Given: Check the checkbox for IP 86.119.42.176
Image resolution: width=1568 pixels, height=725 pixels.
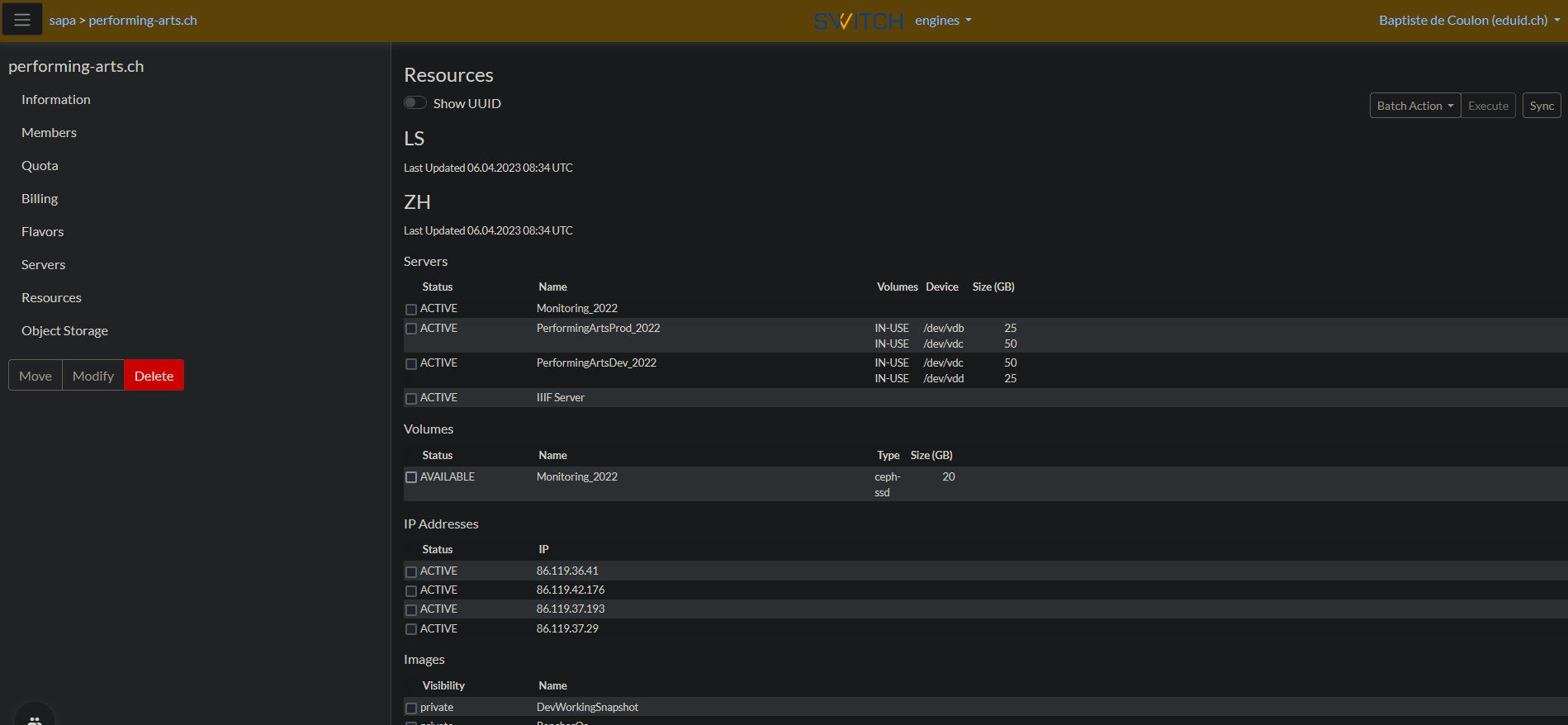Looking at the screenshot, I should (411, 590).
